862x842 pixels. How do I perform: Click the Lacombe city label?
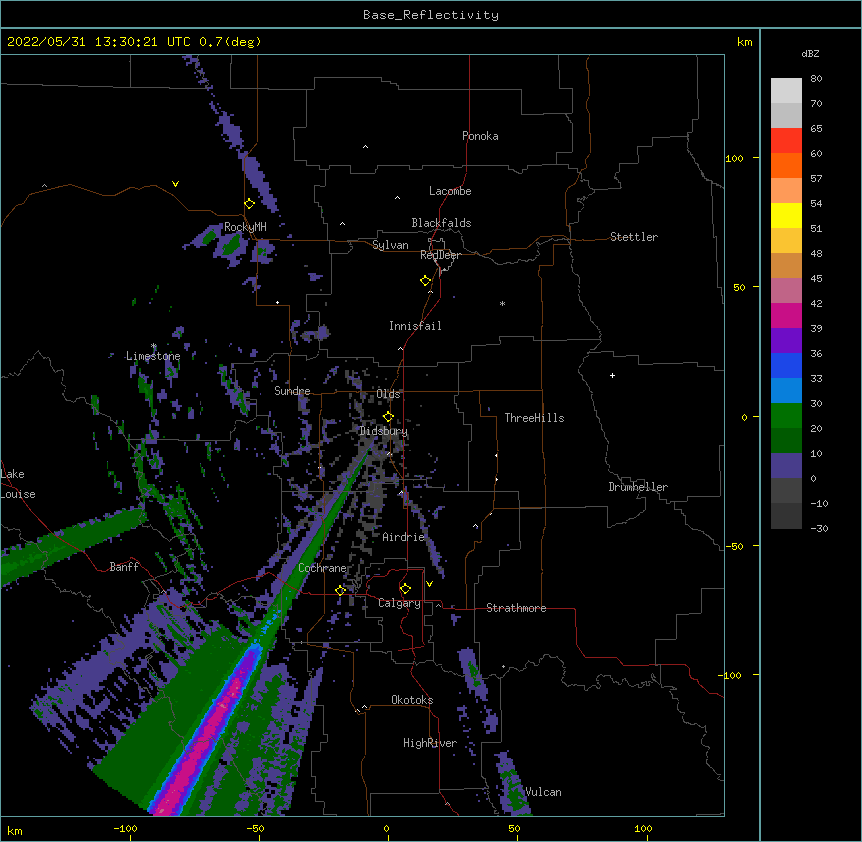coord(450,191)
